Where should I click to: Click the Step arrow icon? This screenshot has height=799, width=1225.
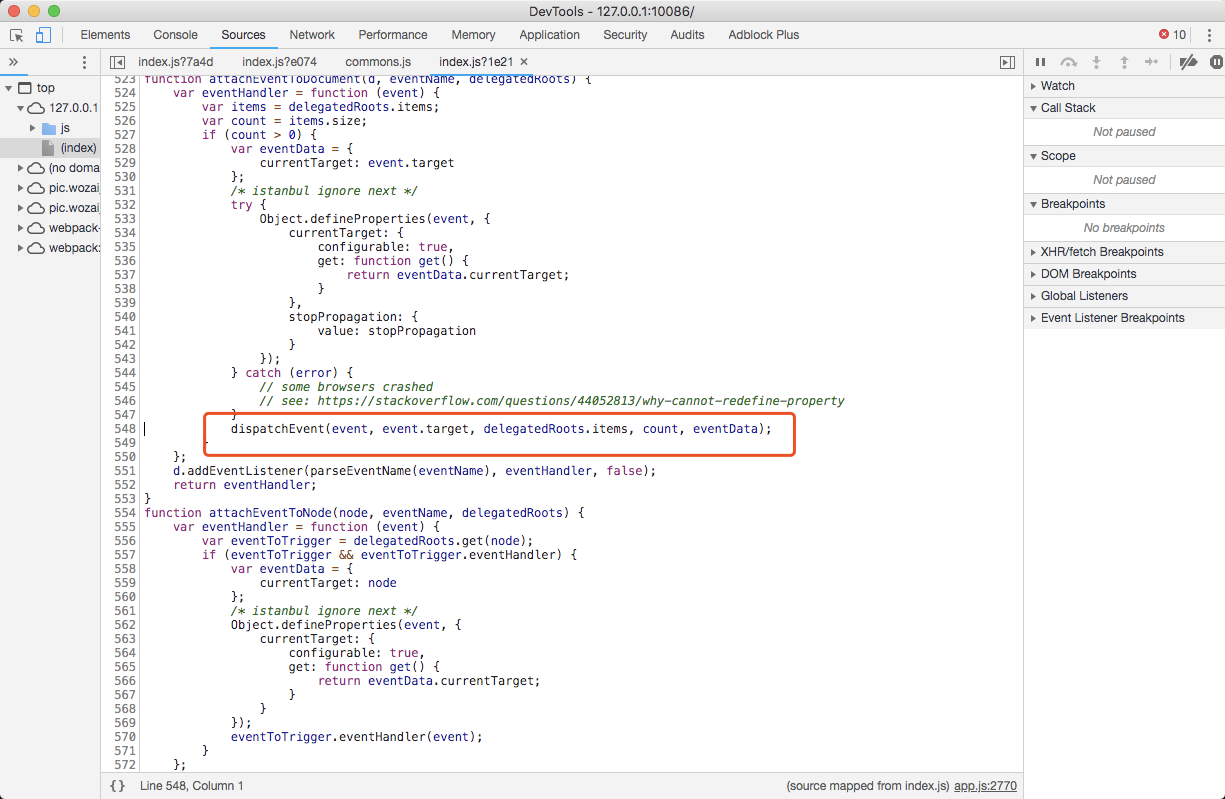coord(1151,62)
